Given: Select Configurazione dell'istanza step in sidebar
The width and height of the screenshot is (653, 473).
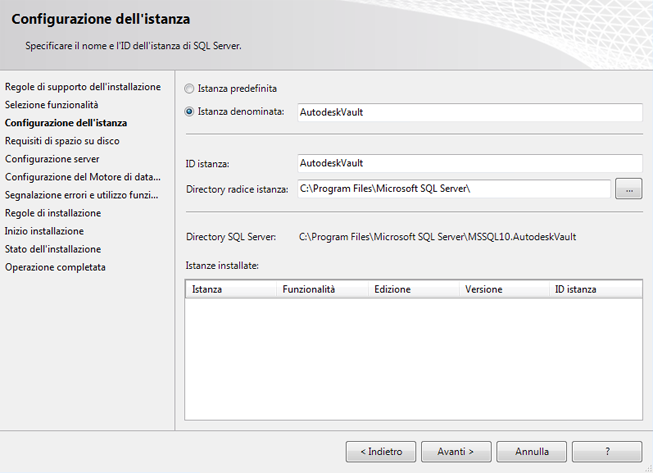Looking at the screenshot, I should pos(66,123).
